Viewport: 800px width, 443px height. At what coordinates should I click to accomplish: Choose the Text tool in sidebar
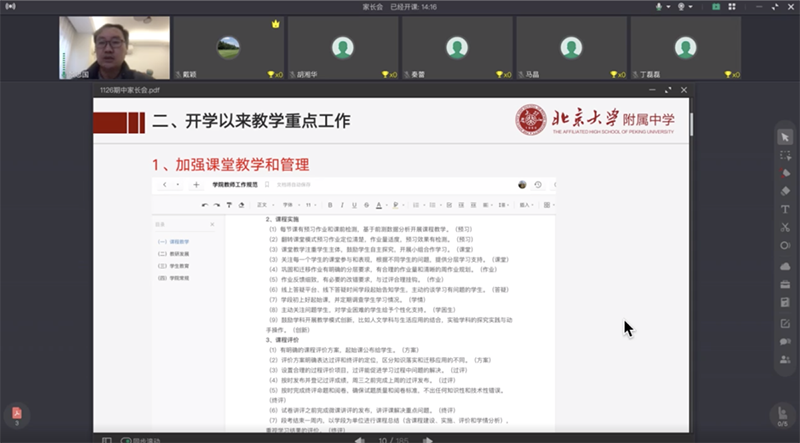pos(785,209)
